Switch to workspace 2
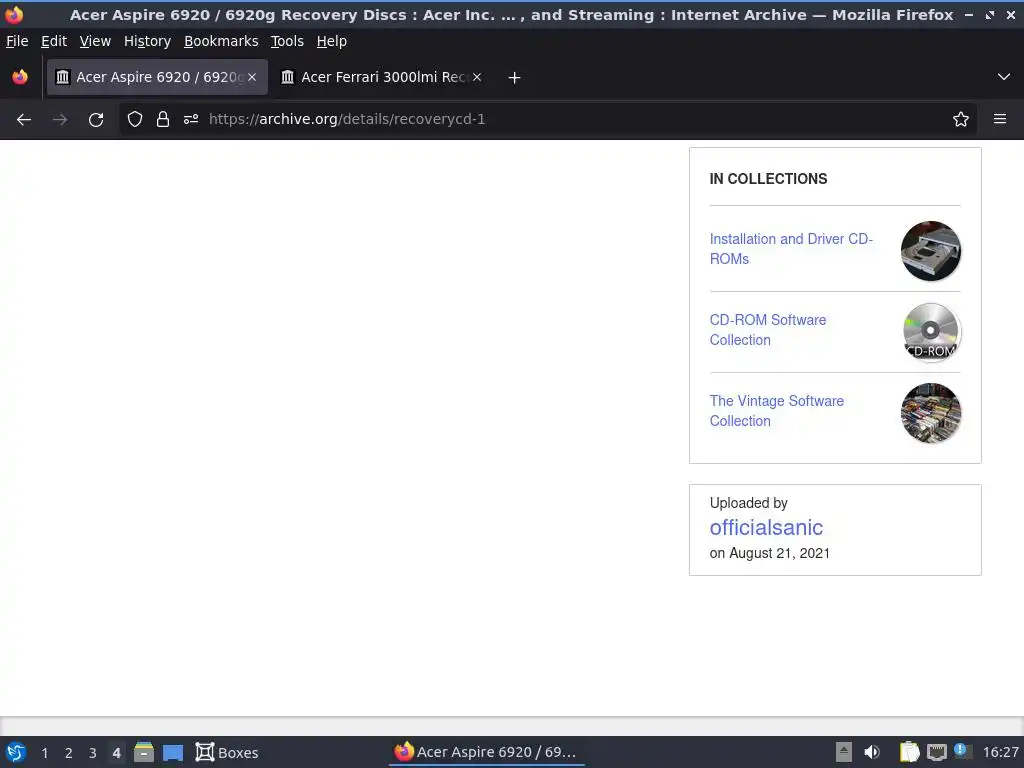The height and width of the screenshot is (768, 1024). 69,753
